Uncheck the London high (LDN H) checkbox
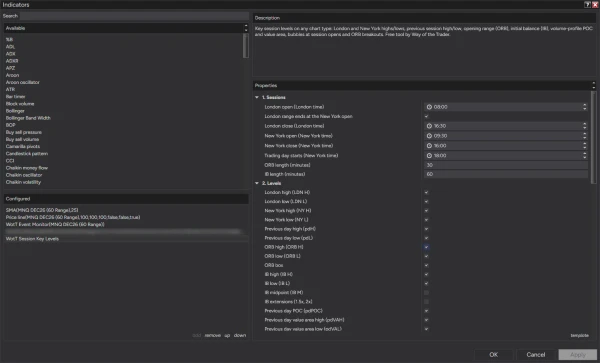600x363 pixels. pos(426,192)
